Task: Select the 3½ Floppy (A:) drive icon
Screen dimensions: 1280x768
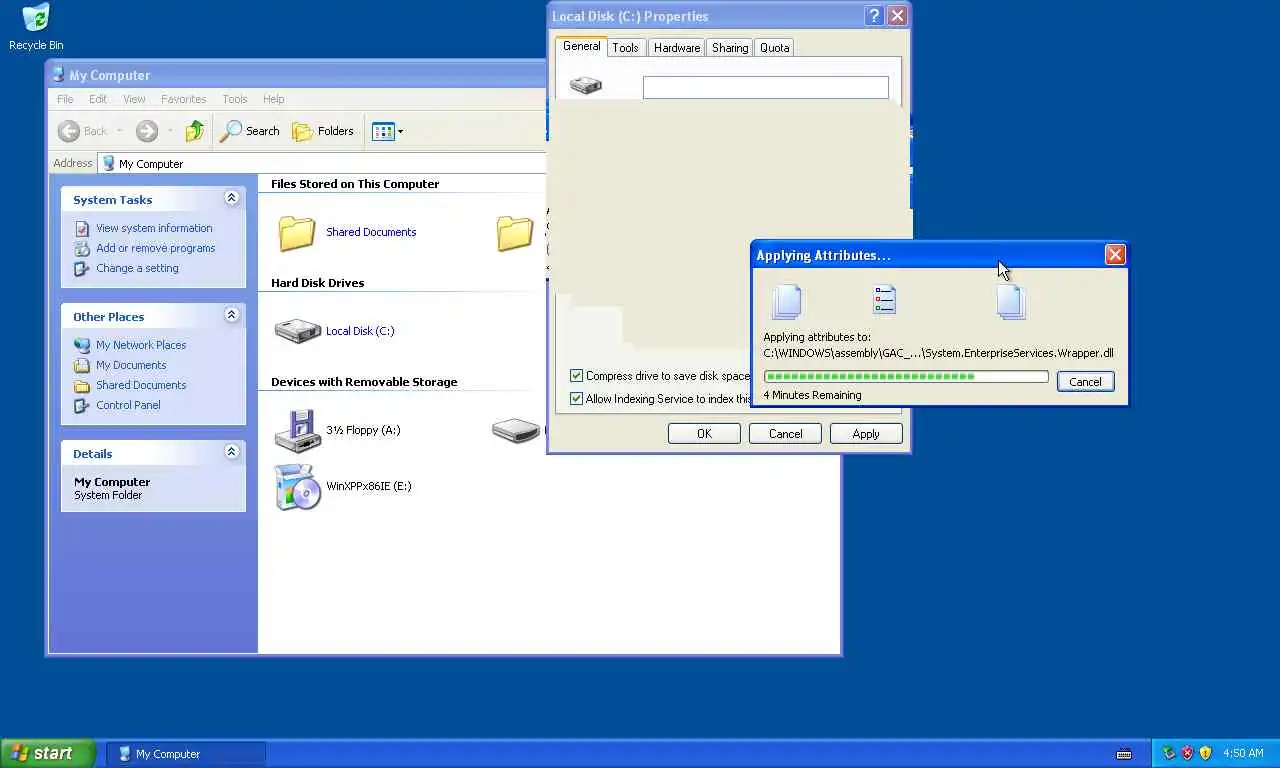Action: click(x=297, y=430)
